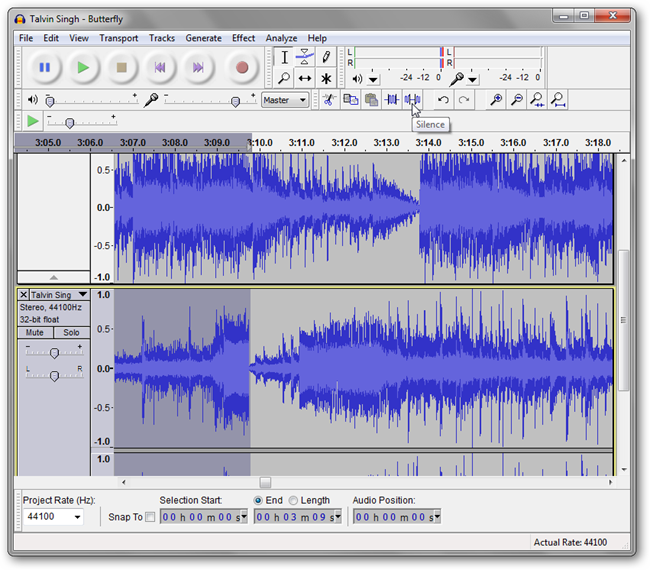The image size is (650, 570).
Task: Open the Generate menu
Action: (x=203, y=38)
